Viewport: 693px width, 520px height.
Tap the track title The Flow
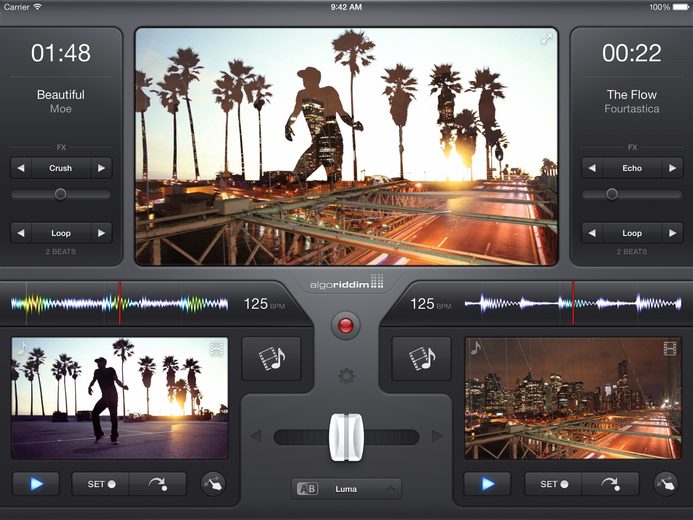pyautogui.click(x=632, y=95)
